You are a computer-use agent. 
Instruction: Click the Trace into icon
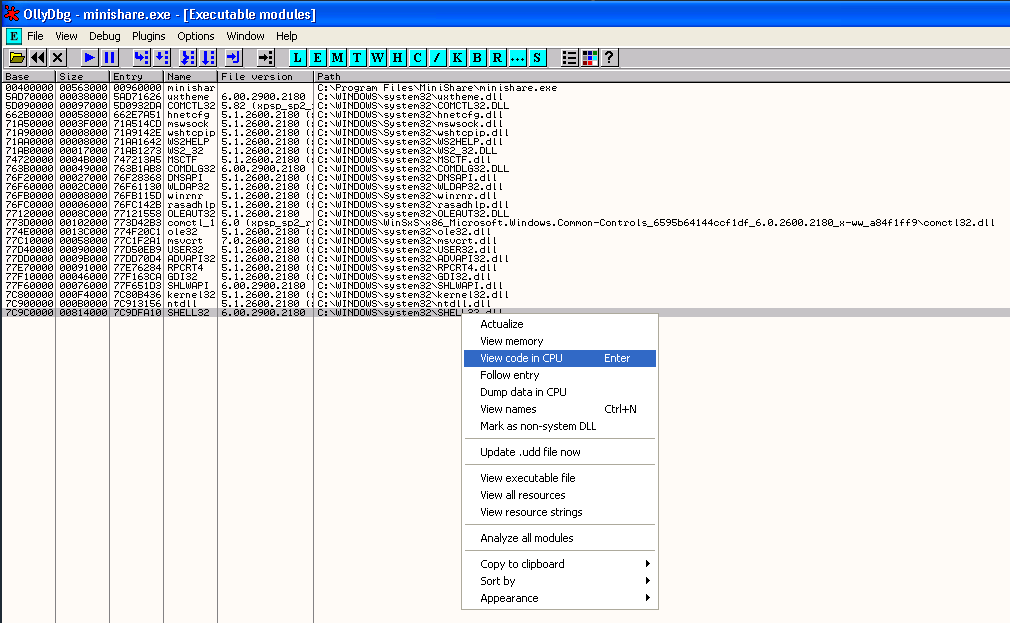187,58
